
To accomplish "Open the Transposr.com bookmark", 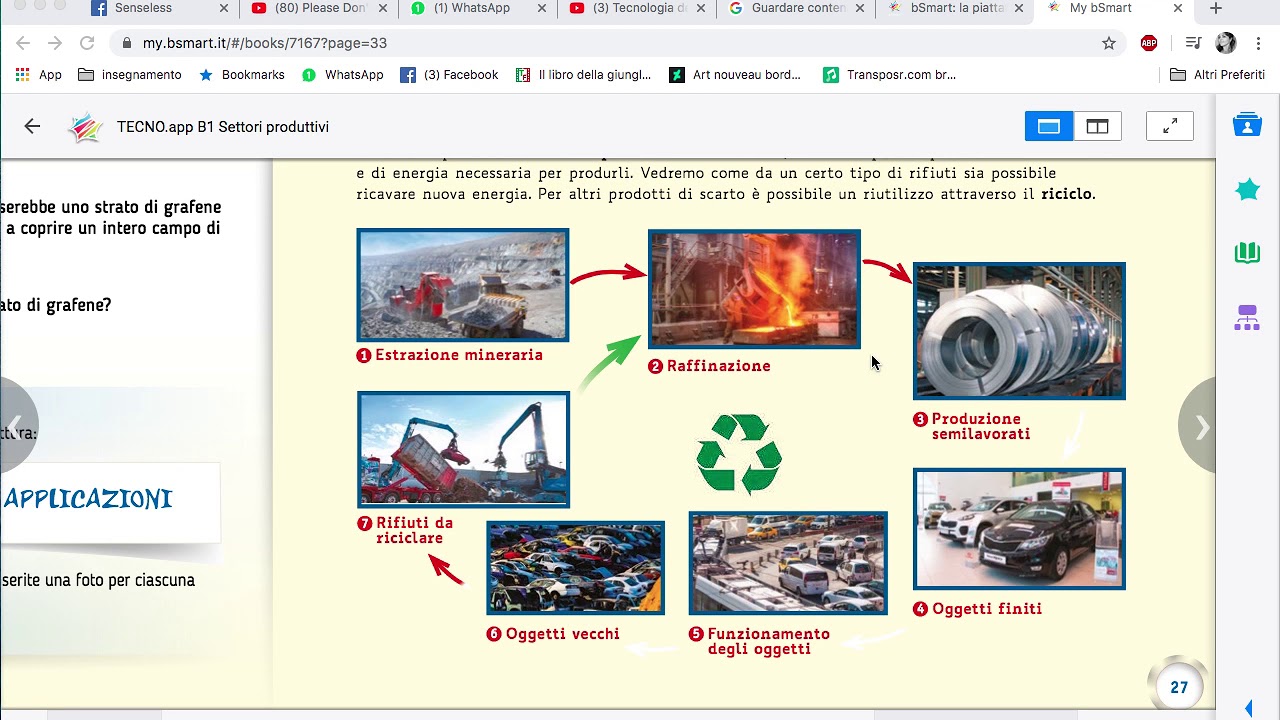I will coord(889,75).
